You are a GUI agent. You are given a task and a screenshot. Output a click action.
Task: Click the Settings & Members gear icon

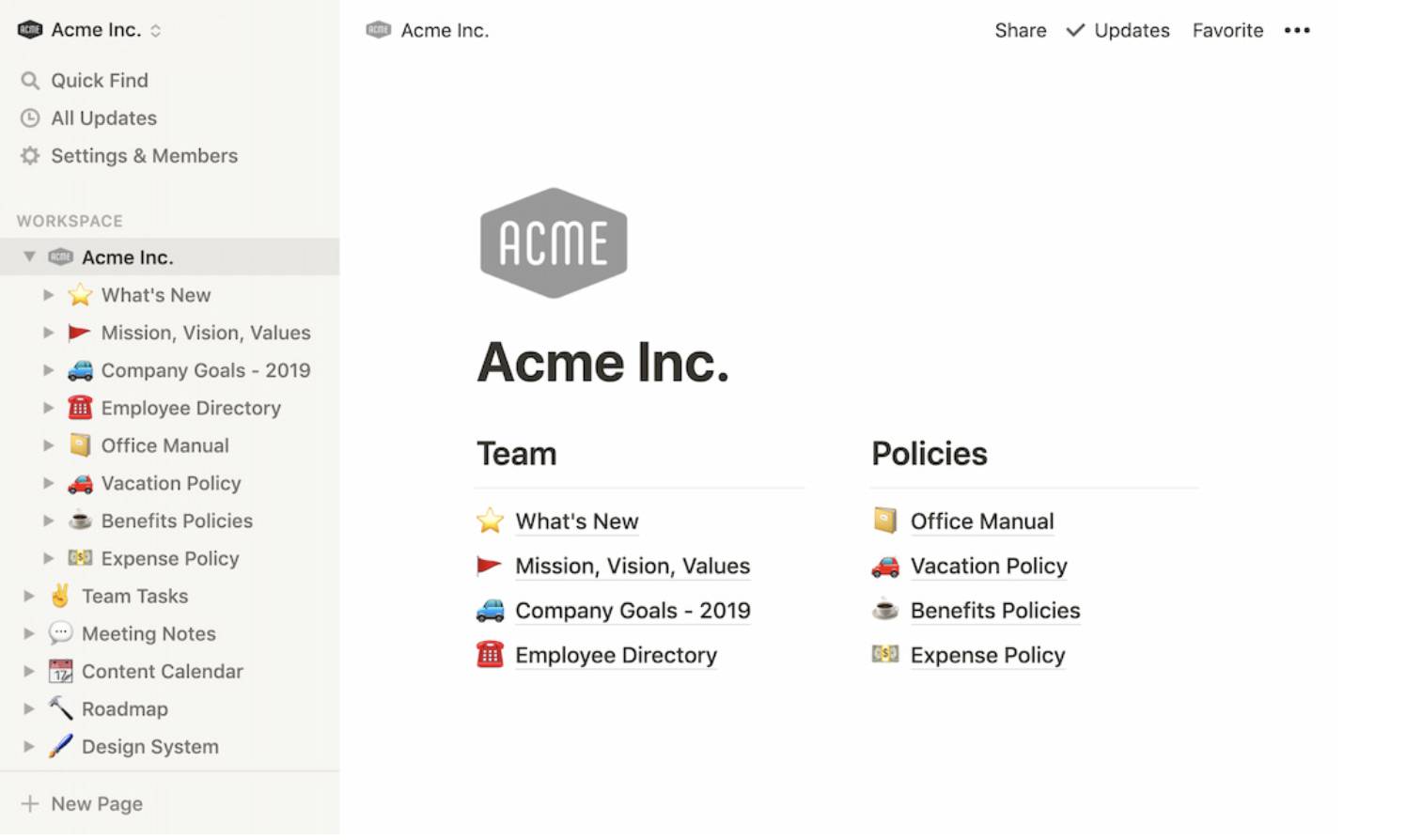click(30, 156)
